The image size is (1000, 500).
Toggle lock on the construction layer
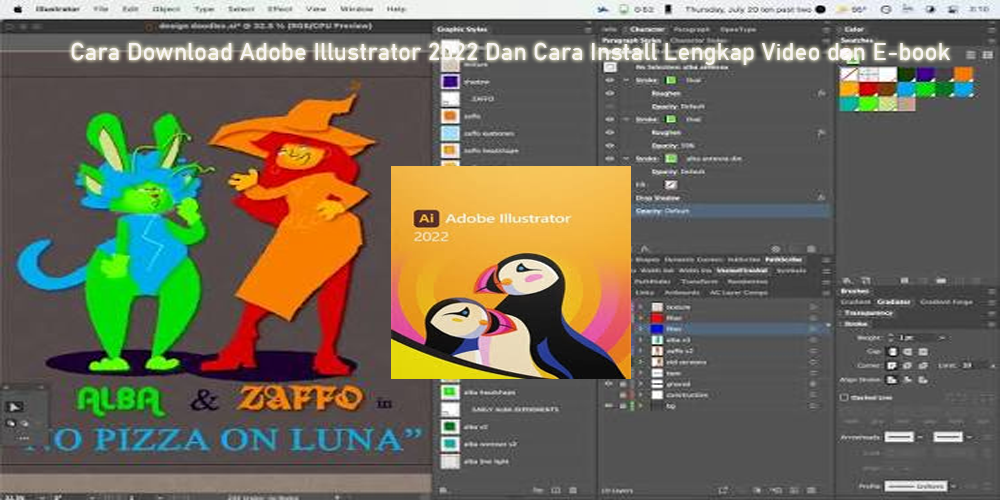(623, 395)
